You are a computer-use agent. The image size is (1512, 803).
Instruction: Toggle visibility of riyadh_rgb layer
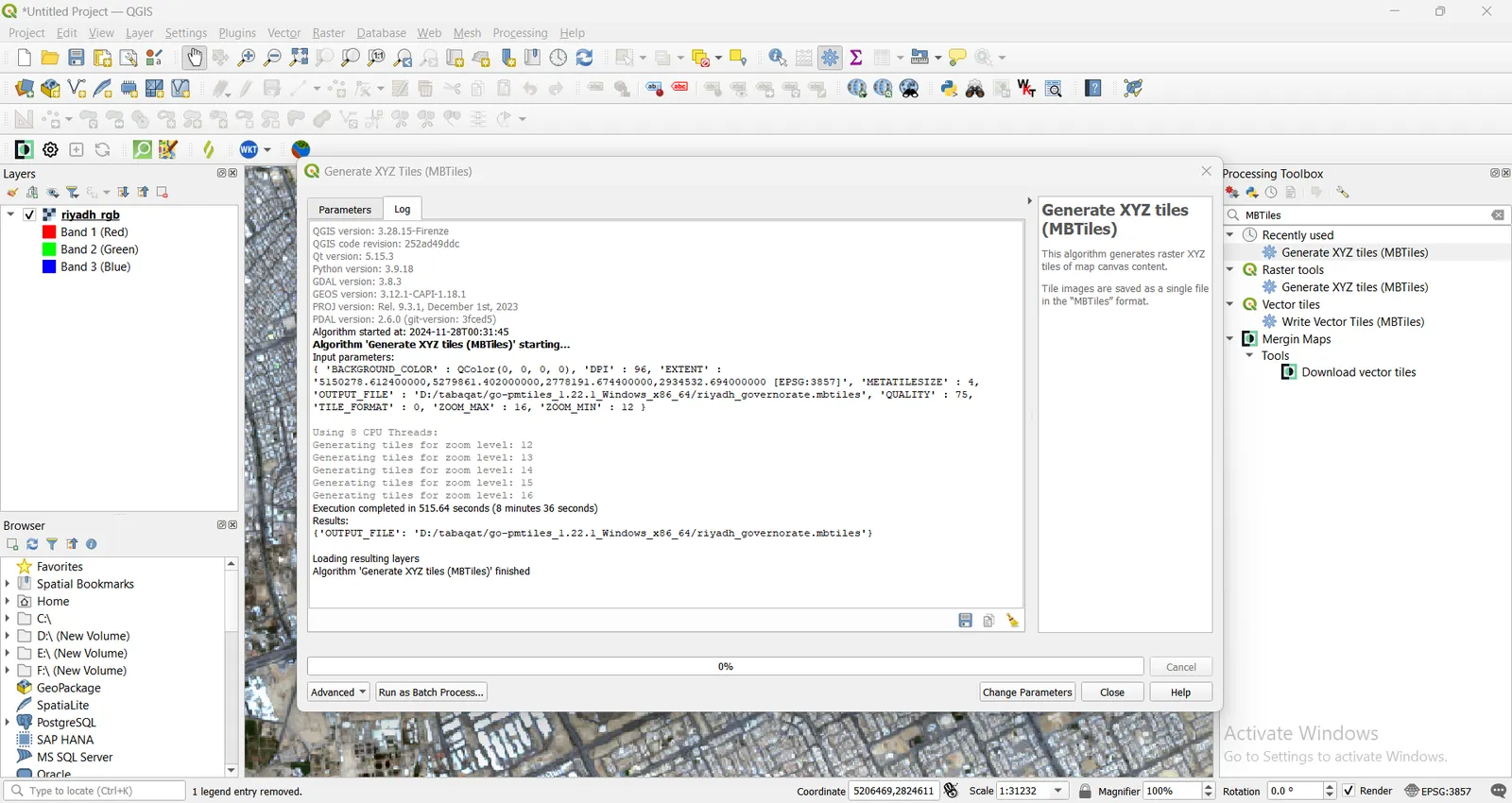(x=29, y=214)
